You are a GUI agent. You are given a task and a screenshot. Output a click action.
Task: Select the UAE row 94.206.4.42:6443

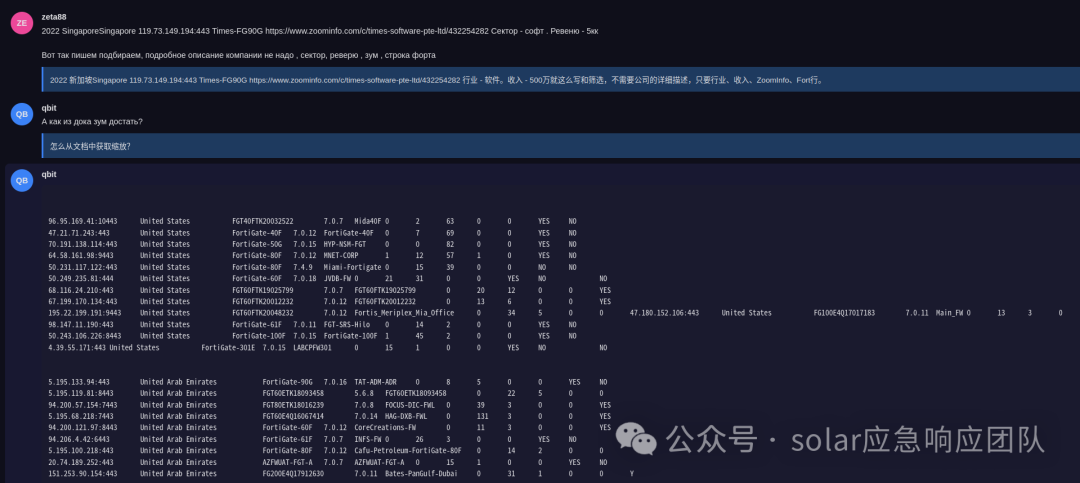click(313, 440)
